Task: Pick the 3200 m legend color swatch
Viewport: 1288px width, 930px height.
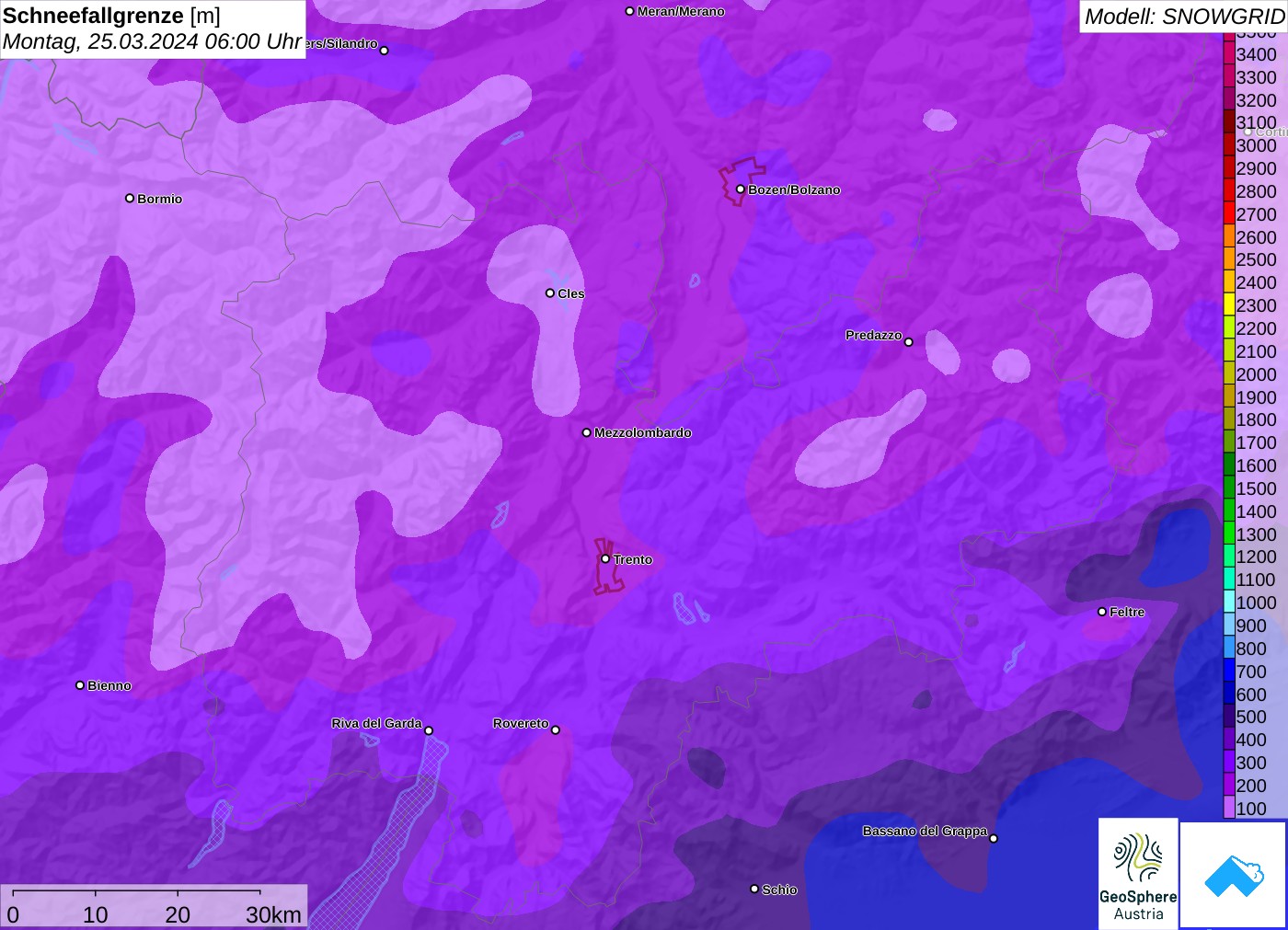Action: pyautogui.click(x=1229, y=99)
